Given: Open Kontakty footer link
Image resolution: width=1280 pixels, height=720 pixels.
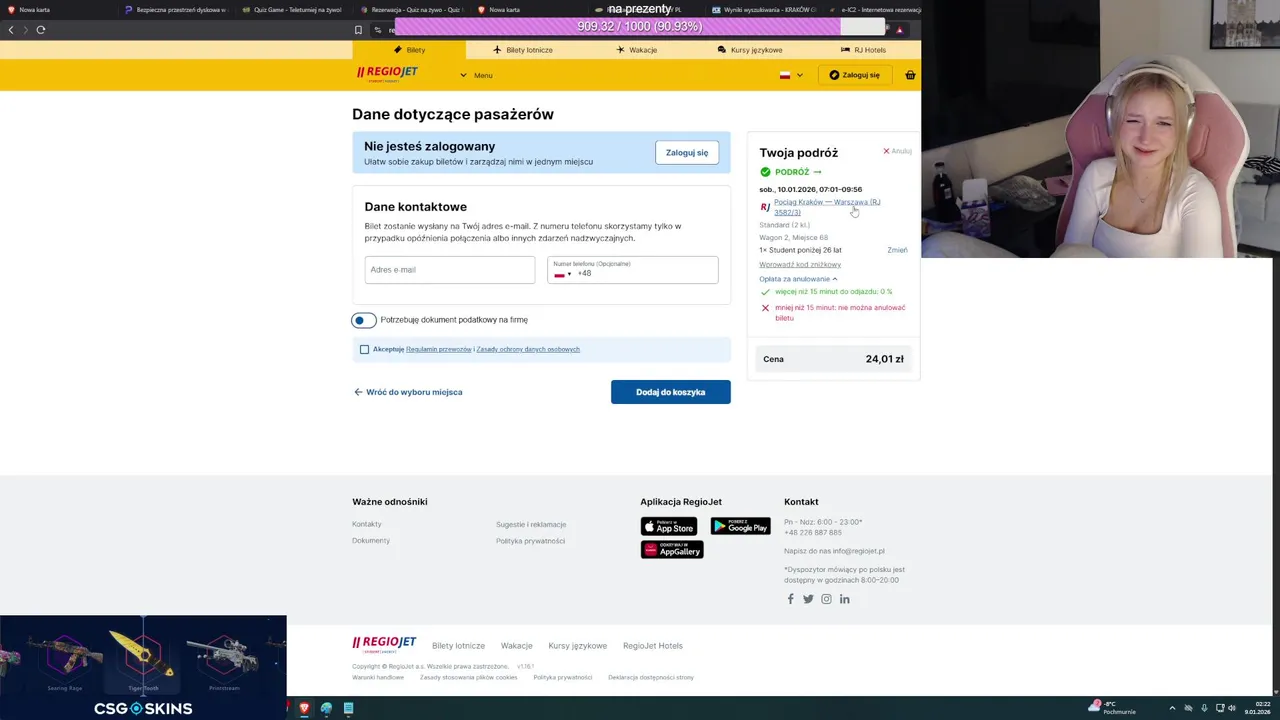Looking at the screenshot, I should pos(367,524).
